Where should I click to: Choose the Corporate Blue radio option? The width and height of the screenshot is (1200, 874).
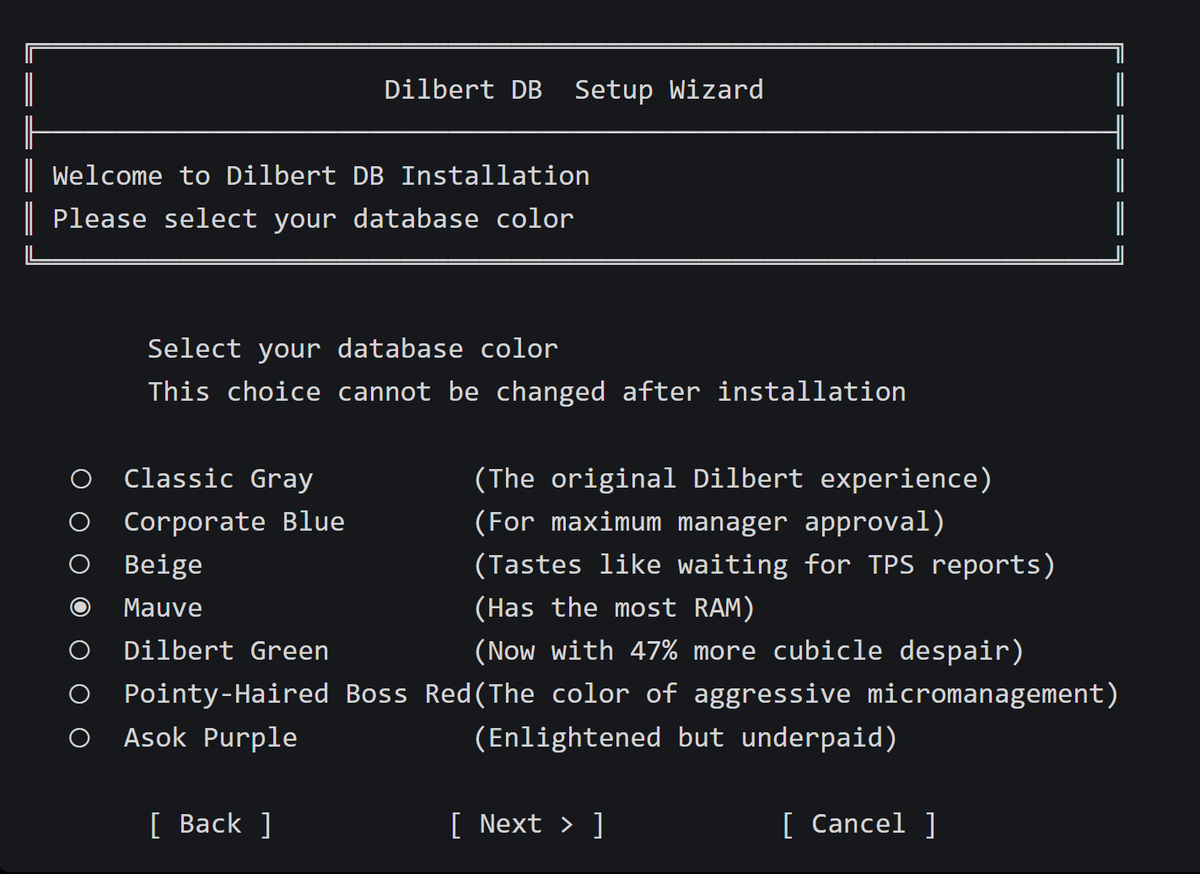click(81, 522)
